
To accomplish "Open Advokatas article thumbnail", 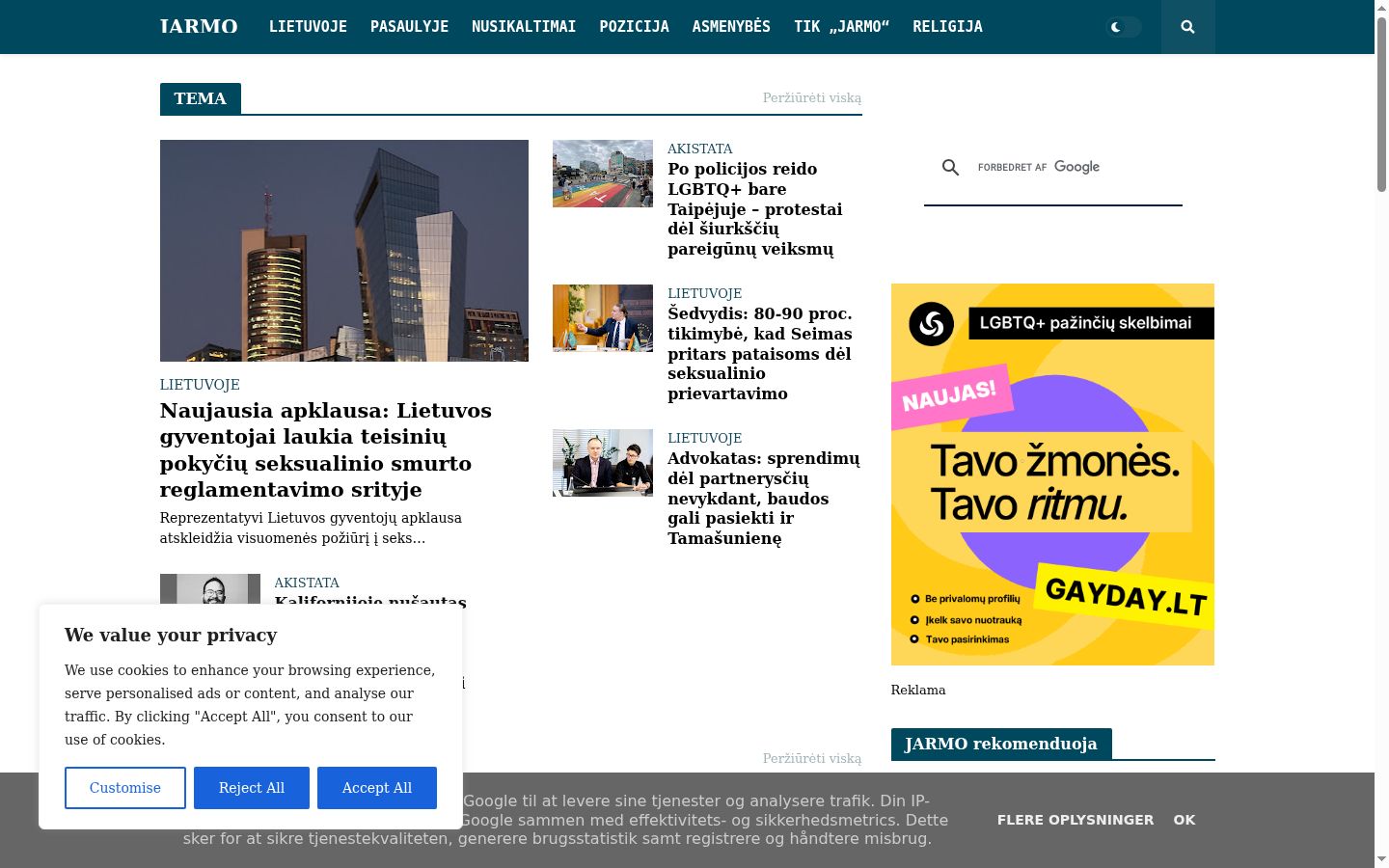I will click(x=603, y=463).
